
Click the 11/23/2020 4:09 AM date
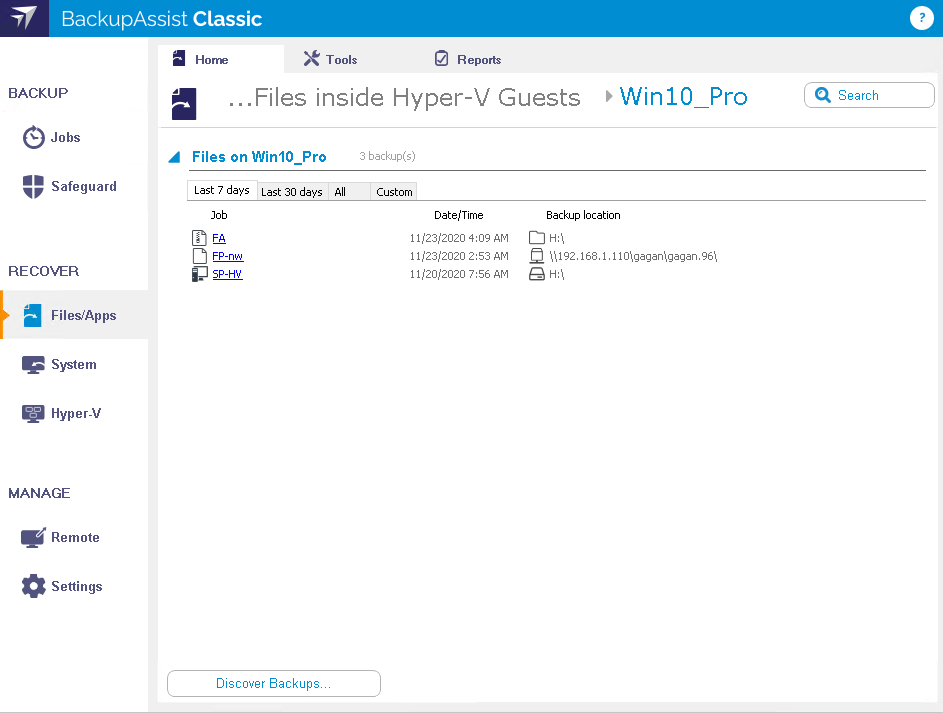click(459, 238)
